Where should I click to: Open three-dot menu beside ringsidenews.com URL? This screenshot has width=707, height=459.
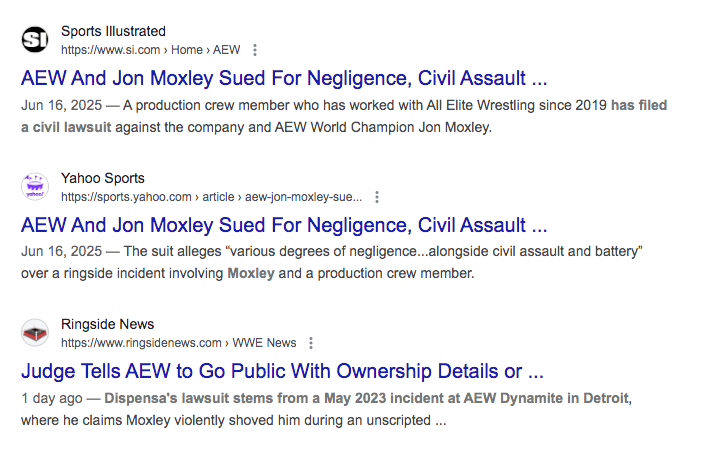(x=311, y=343)
